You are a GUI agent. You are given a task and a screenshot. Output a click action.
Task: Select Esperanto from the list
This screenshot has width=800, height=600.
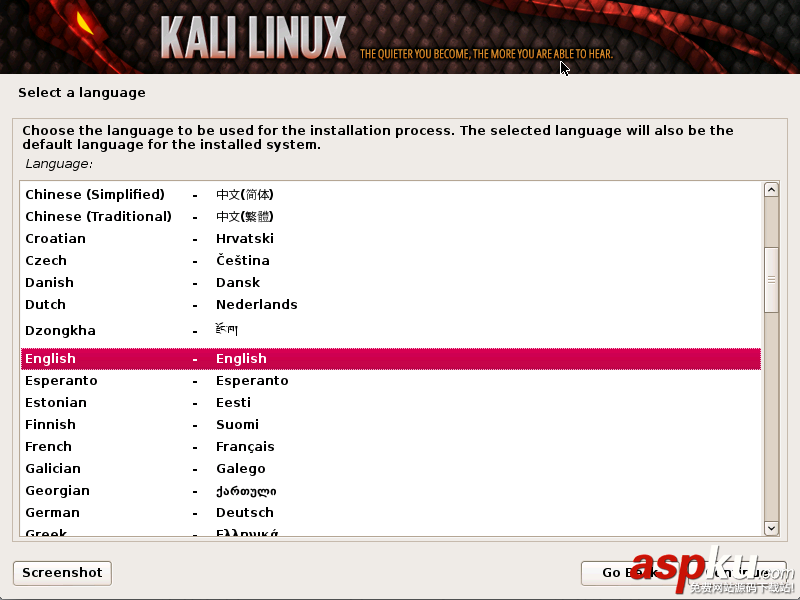tap(391, 381)
